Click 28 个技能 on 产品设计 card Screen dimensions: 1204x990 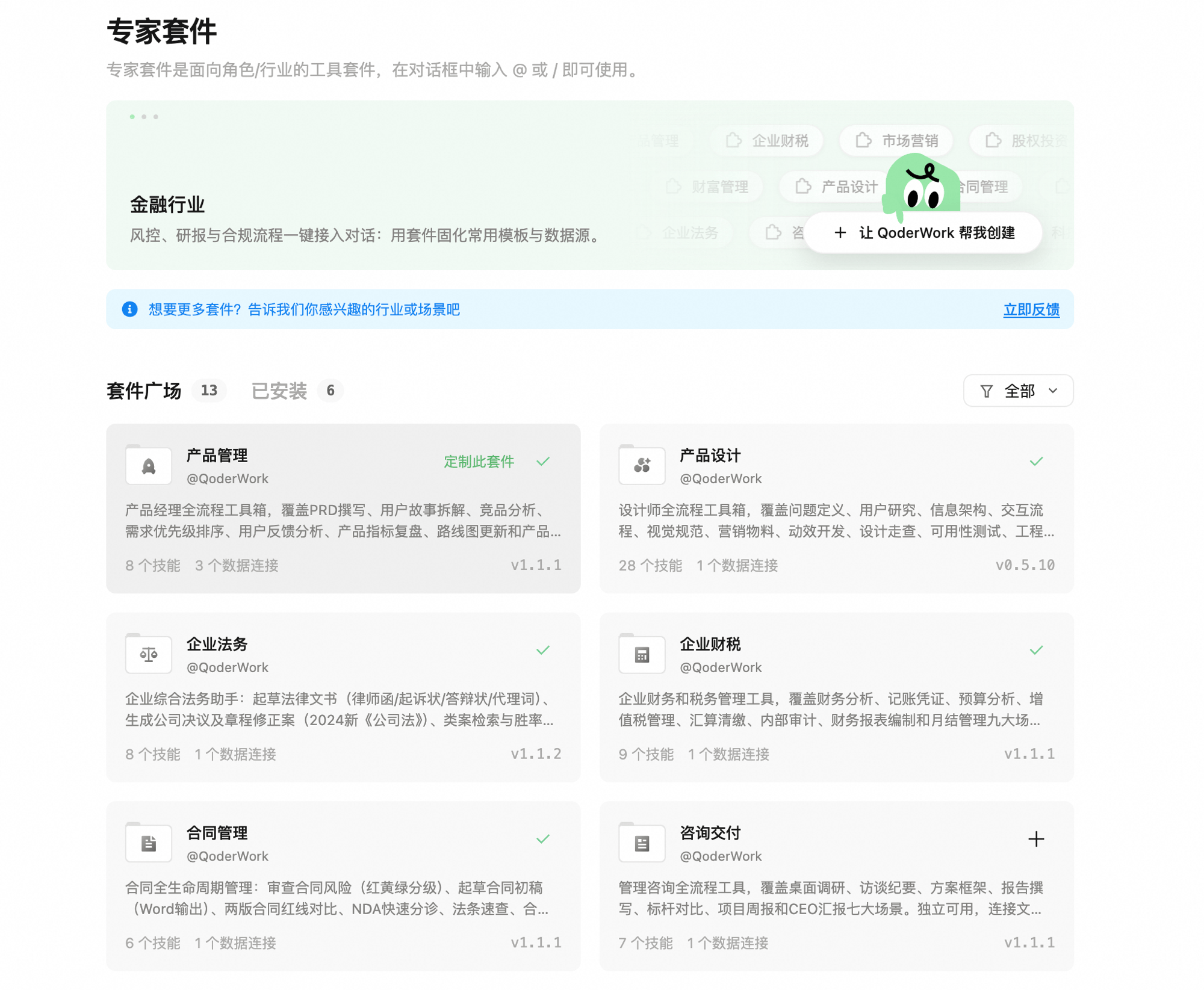coord(650,565)
